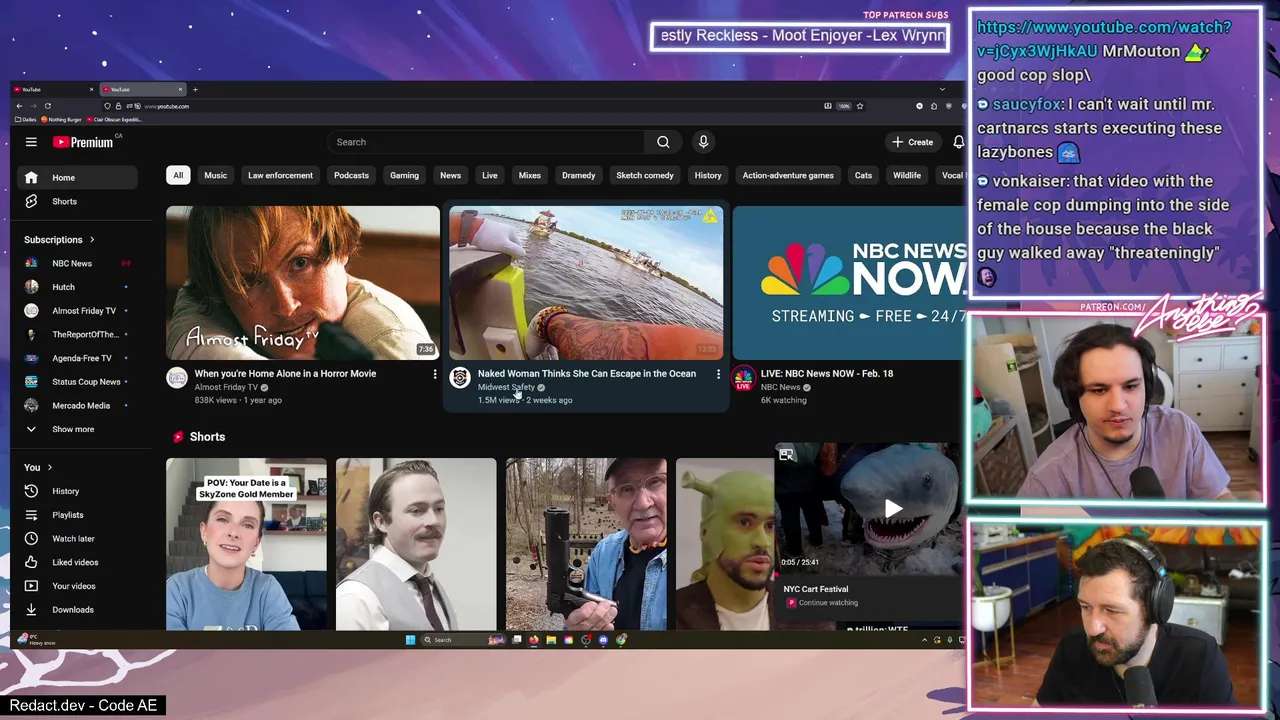Screen dimensions: 1280x720
Task: Select the Gaming chip
Action: [404, 175]
